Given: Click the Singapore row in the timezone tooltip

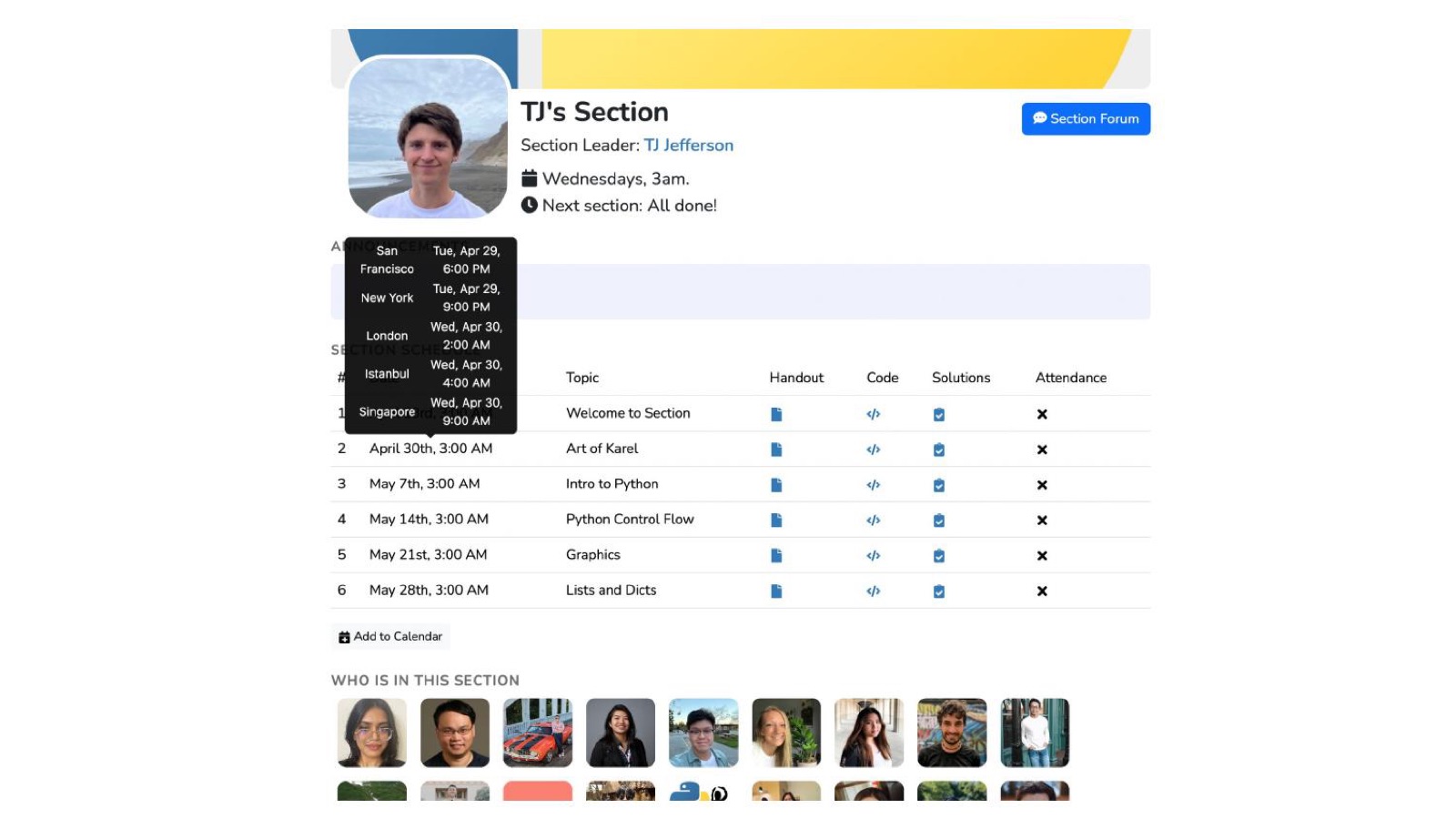Looking at the screenshot, I should pos(430,412).
